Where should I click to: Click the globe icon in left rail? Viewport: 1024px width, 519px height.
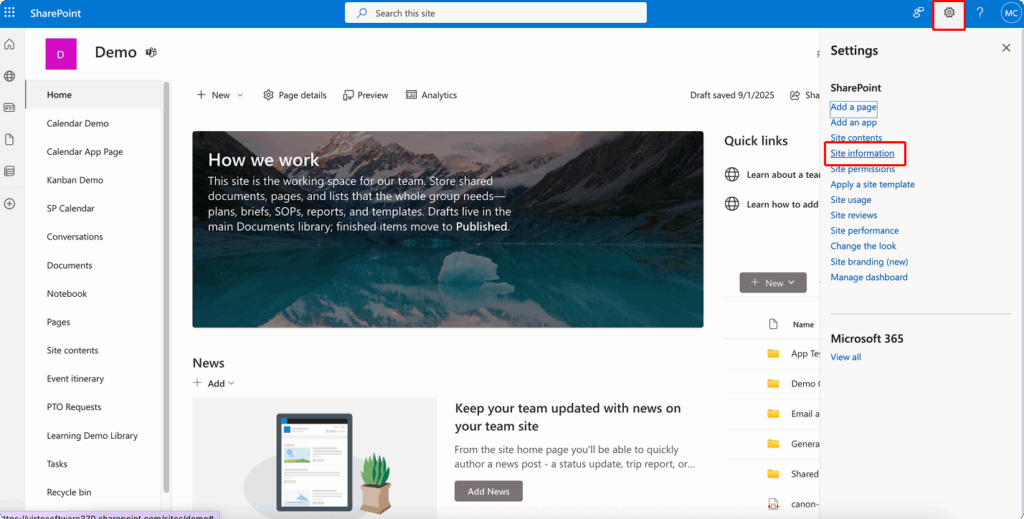point(10,76)
